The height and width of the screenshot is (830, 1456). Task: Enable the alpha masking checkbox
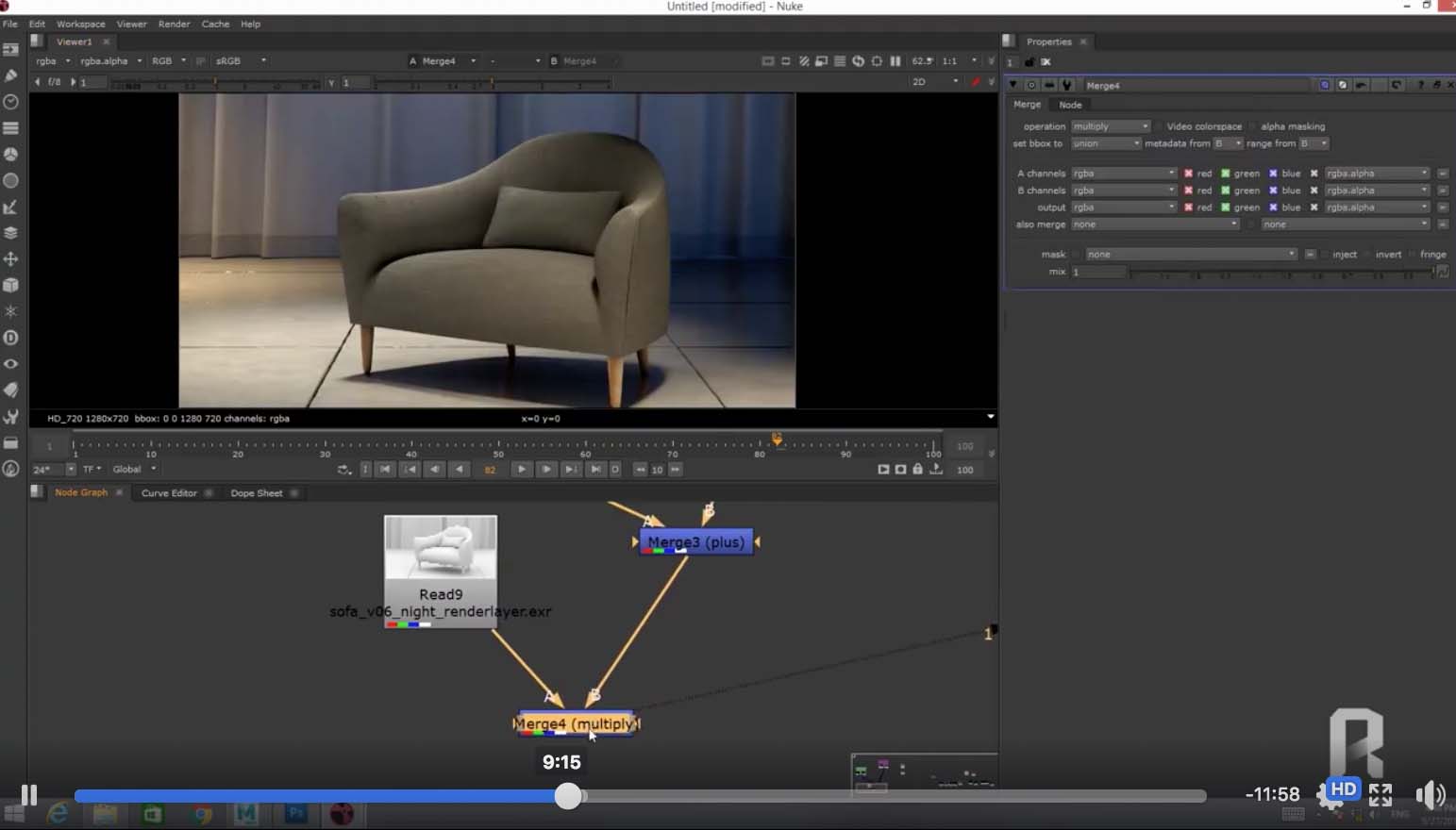[1253, 126]
